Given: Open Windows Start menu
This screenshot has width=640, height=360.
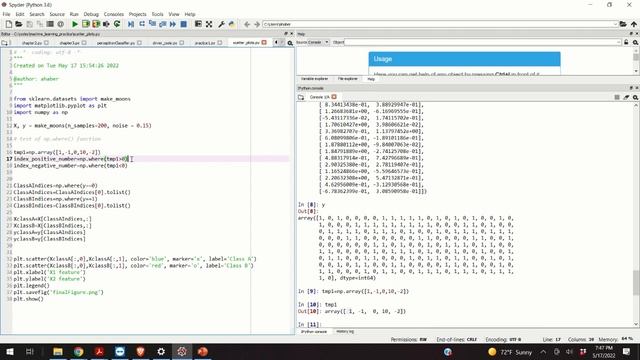Looking at the screenshot, I should 10,351.
